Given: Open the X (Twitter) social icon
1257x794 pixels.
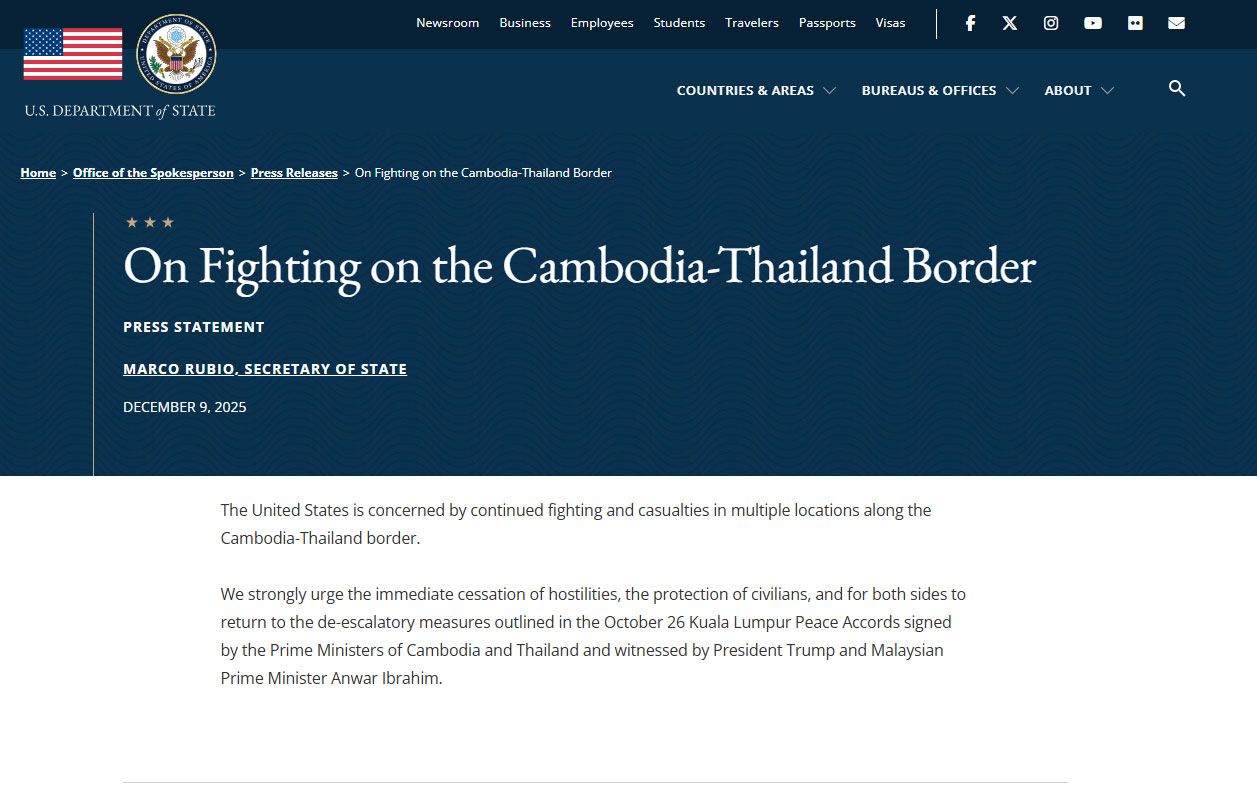Looking at the screenshot, I should 1010,23.
